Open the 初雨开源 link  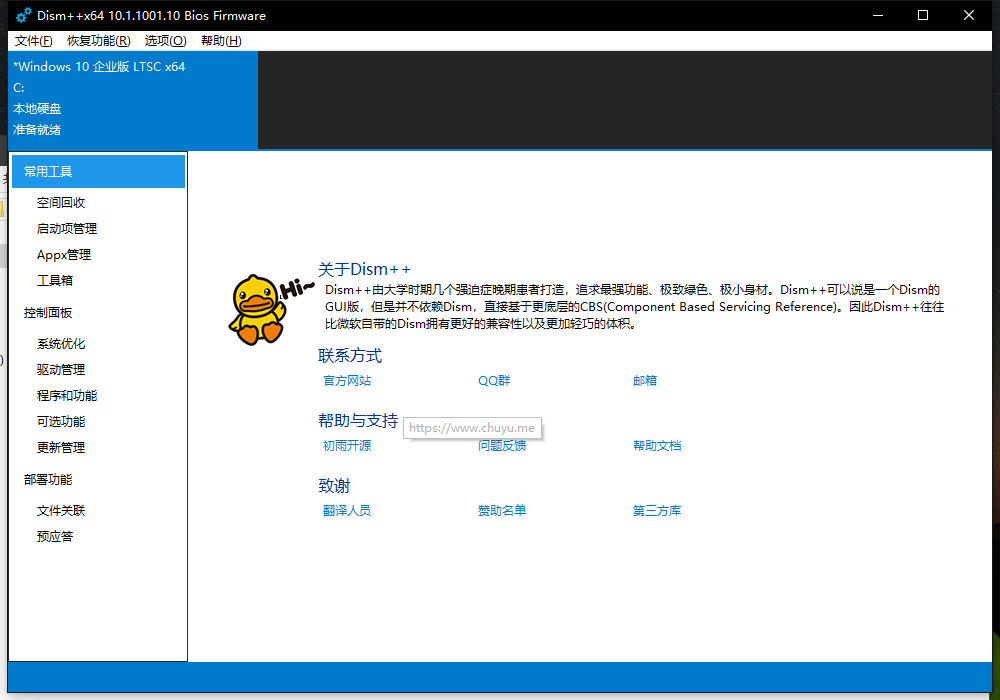pos(347,446)
